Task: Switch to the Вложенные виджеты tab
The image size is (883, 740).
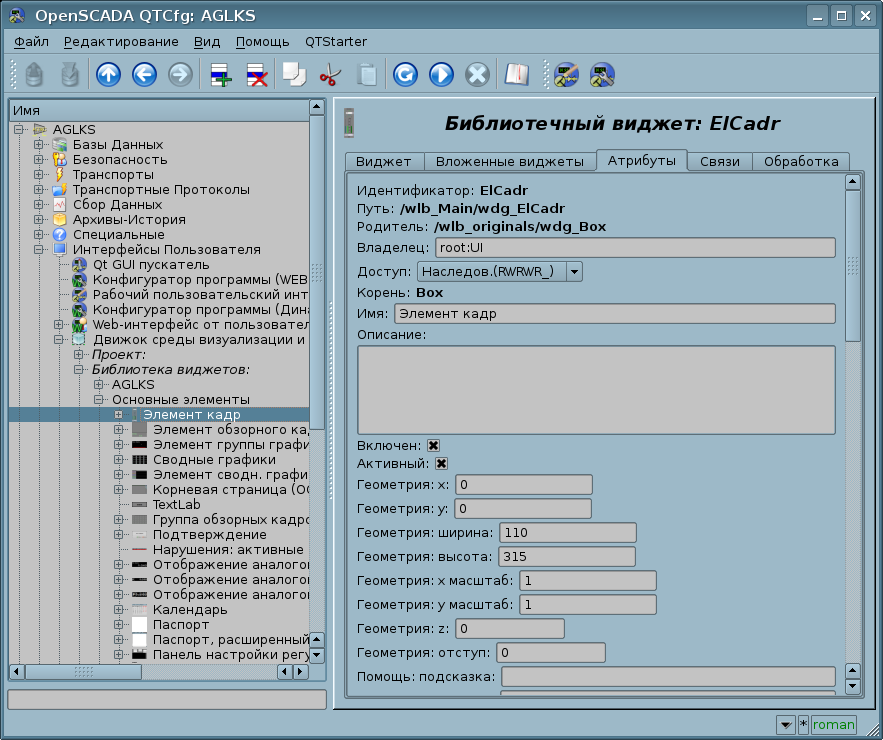Action: pyautogui.click(x=510, y=161)
